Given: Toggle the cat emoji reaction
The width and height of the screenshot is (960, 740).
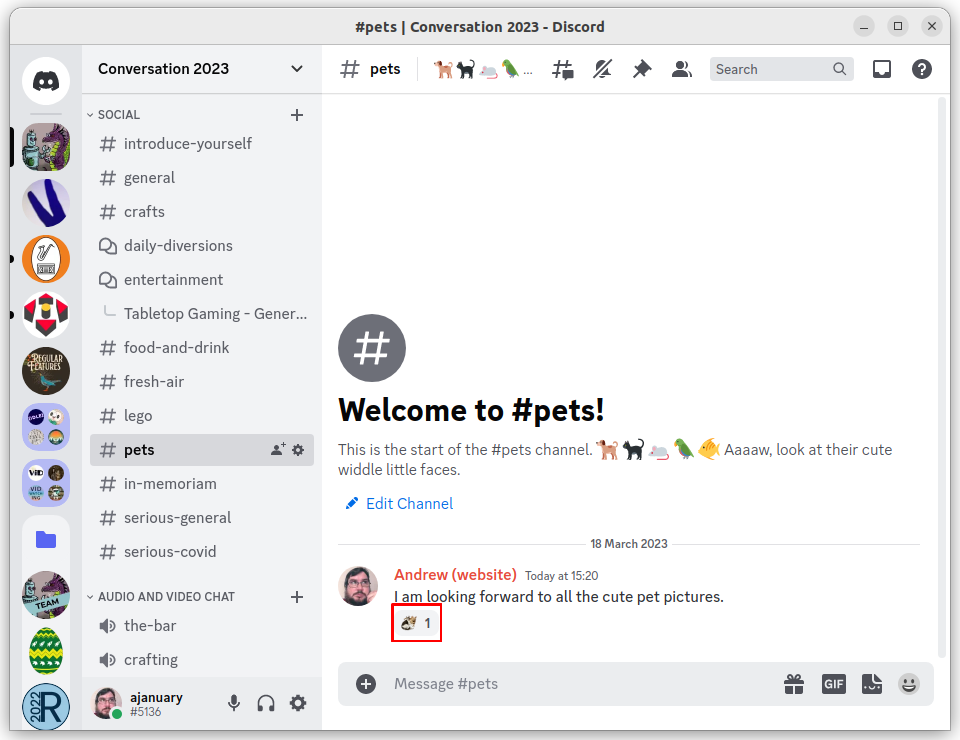Looking at the screenshot, I should [416, 623].
